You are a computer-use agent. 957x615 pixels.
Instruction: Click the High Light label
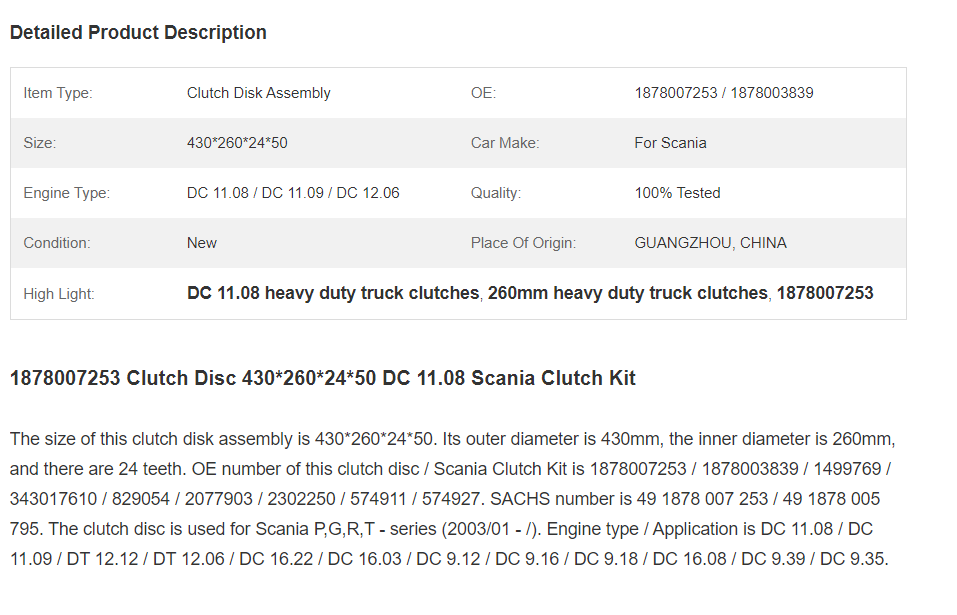(59, 294)
